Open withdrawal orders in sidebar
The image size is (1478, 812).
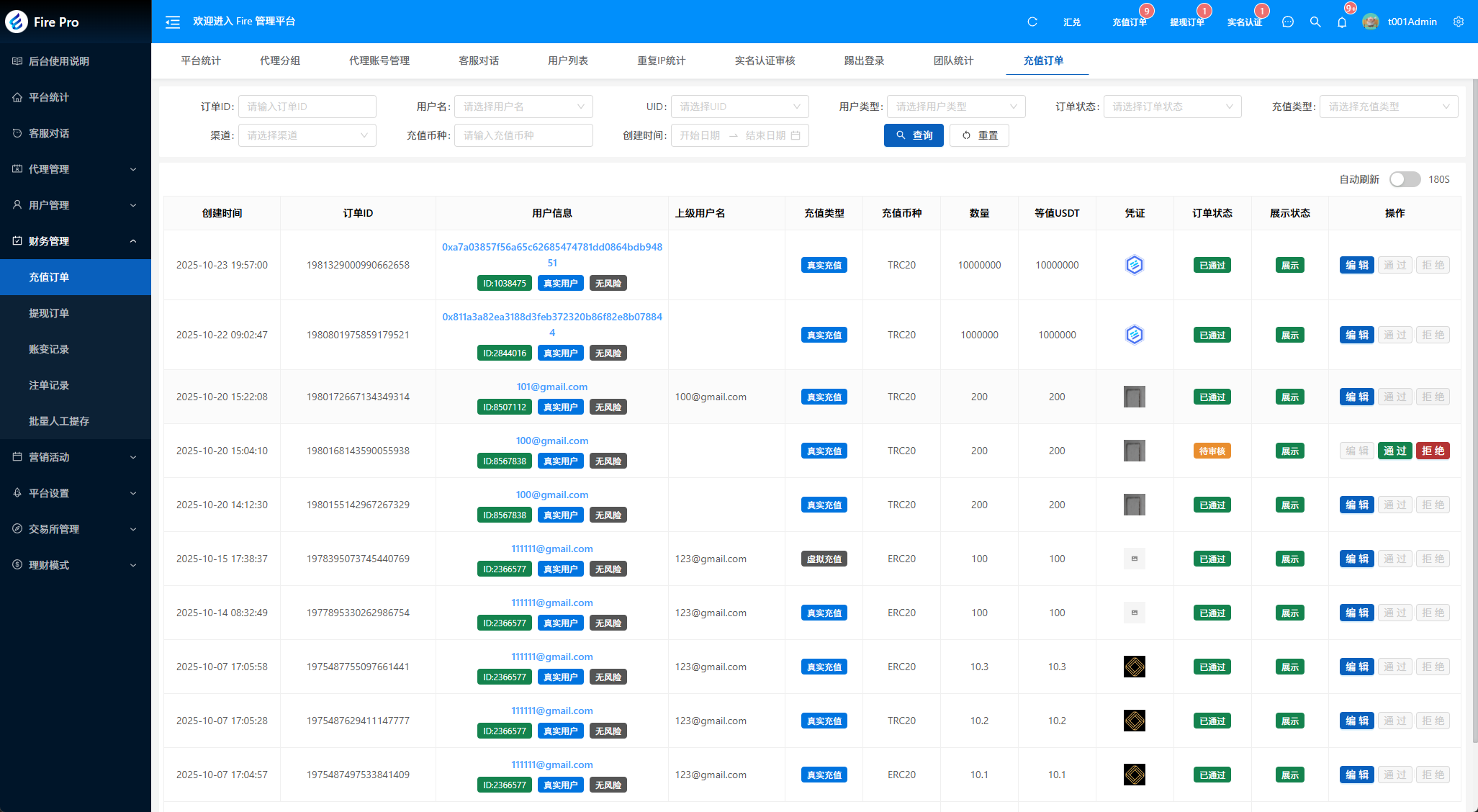[49, 313]
